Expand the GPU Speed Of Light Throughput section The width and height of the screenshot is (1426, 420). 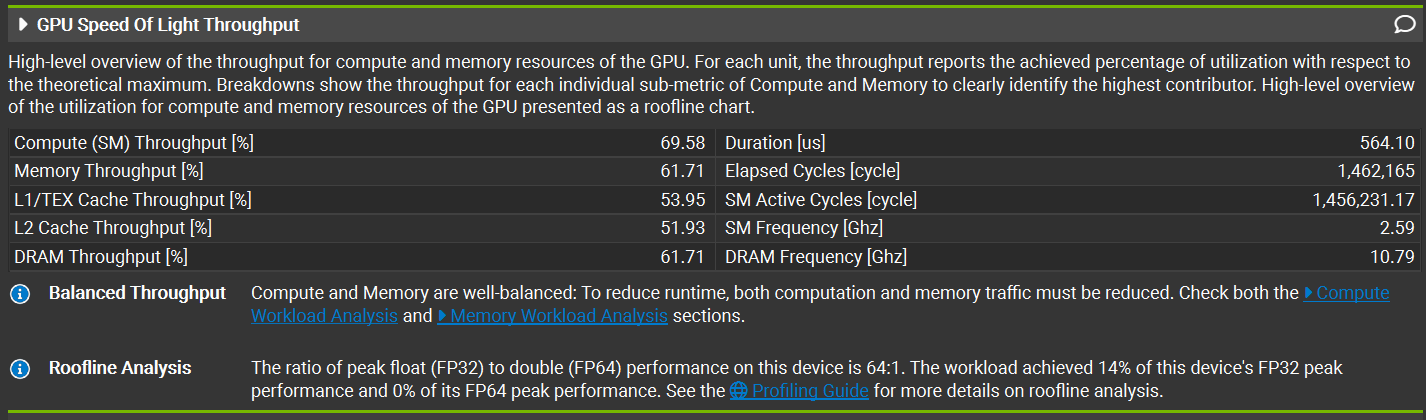24,25
